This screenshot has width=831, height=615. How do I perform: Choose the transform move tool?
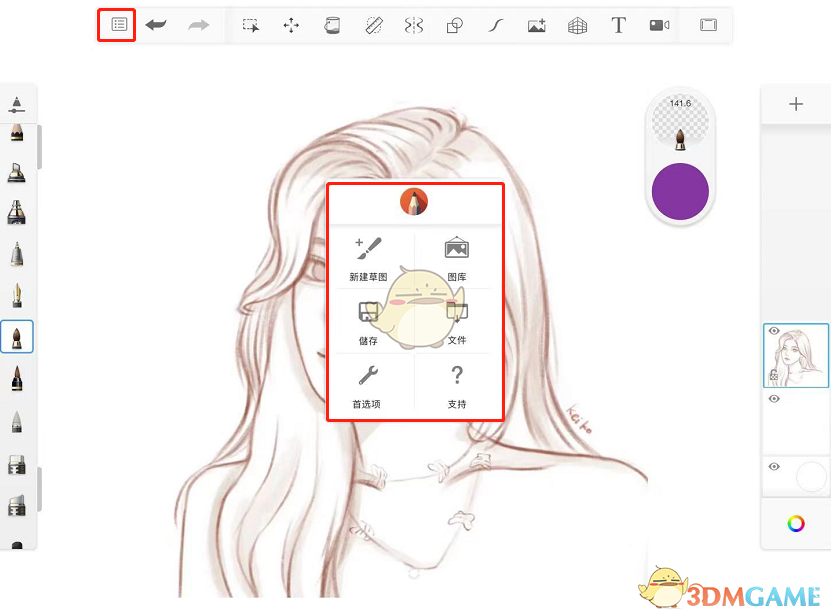(x=291, y=25)
